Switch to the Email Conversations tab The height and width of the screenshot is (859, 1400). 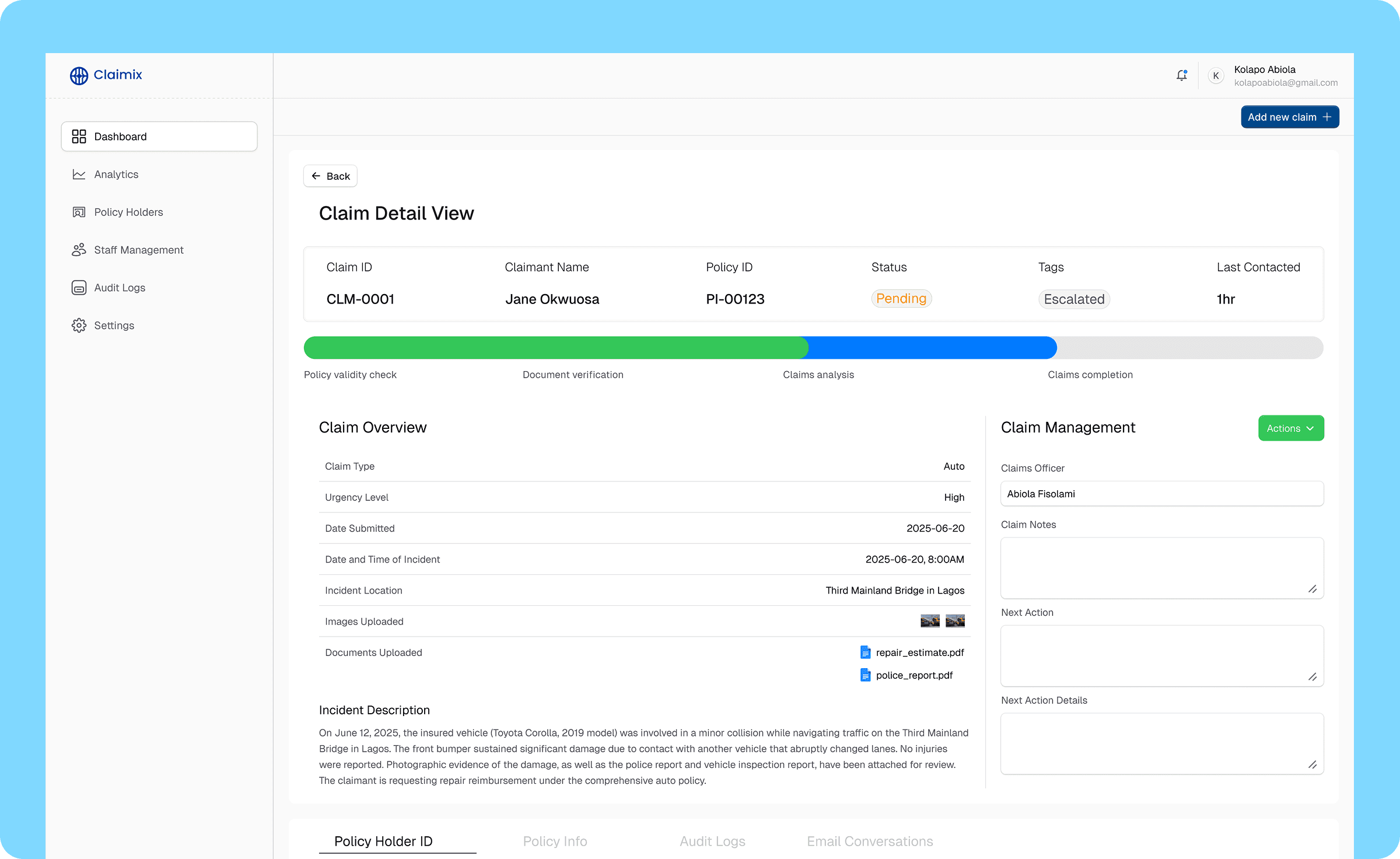click(869, 841)
